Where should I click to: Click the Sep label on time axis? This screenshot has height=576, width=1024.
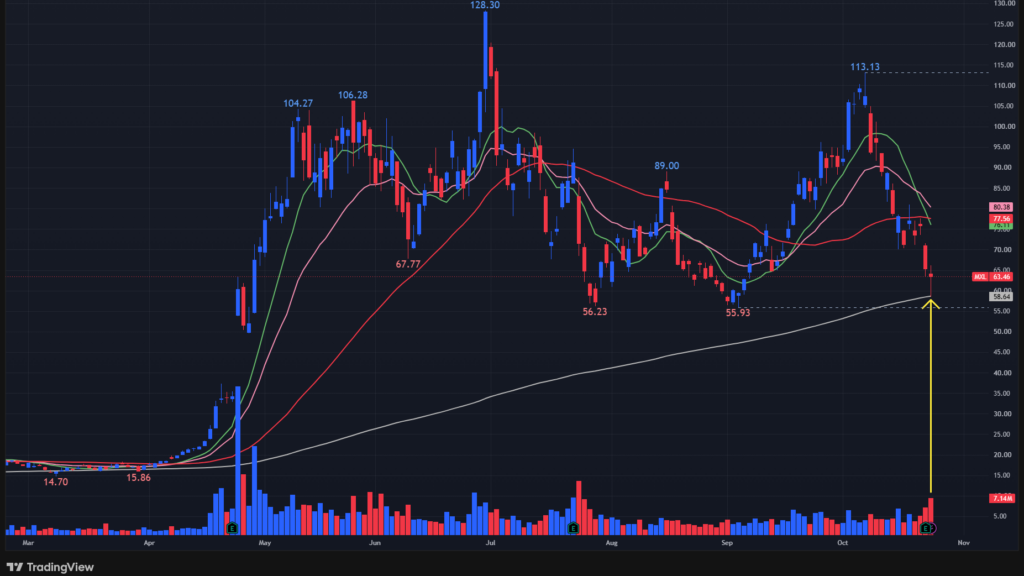[727, 543]
